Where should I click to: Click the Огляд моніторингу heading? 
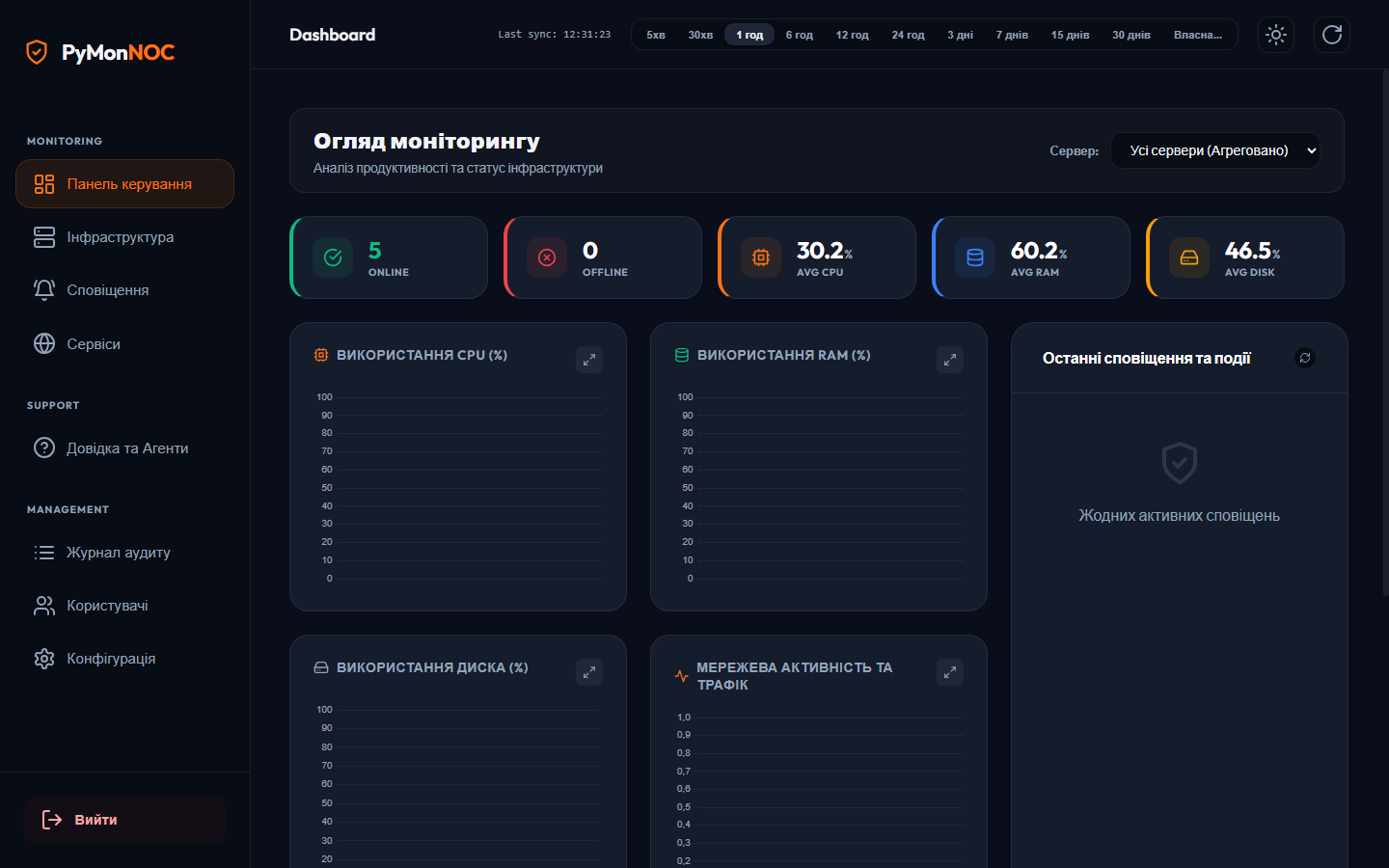click(426, 141)
